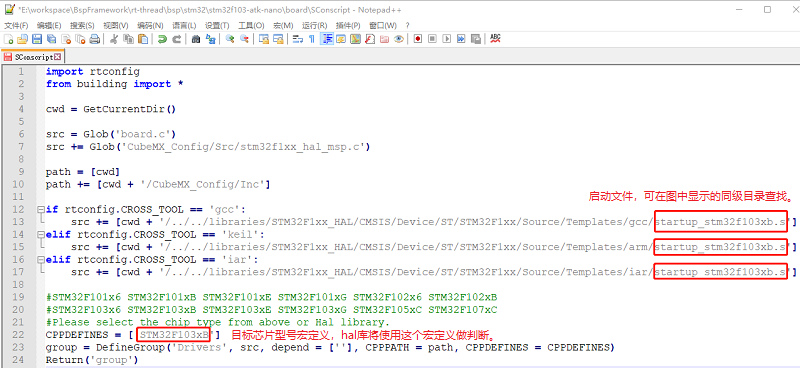Image resolution: width=800 pixels, height=368 pixels.
Task: Close the SConscript tab with its X
Action: coord(57,57)
